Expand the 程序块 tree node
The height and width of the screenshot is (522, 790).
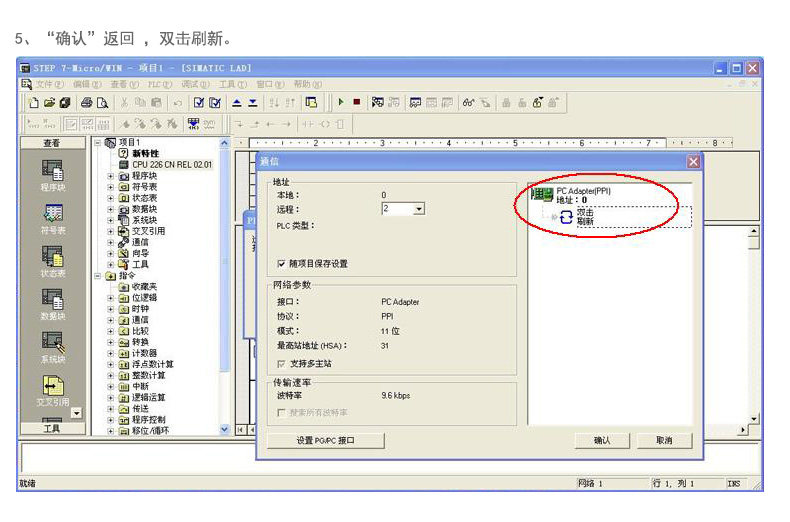[110, 176]
